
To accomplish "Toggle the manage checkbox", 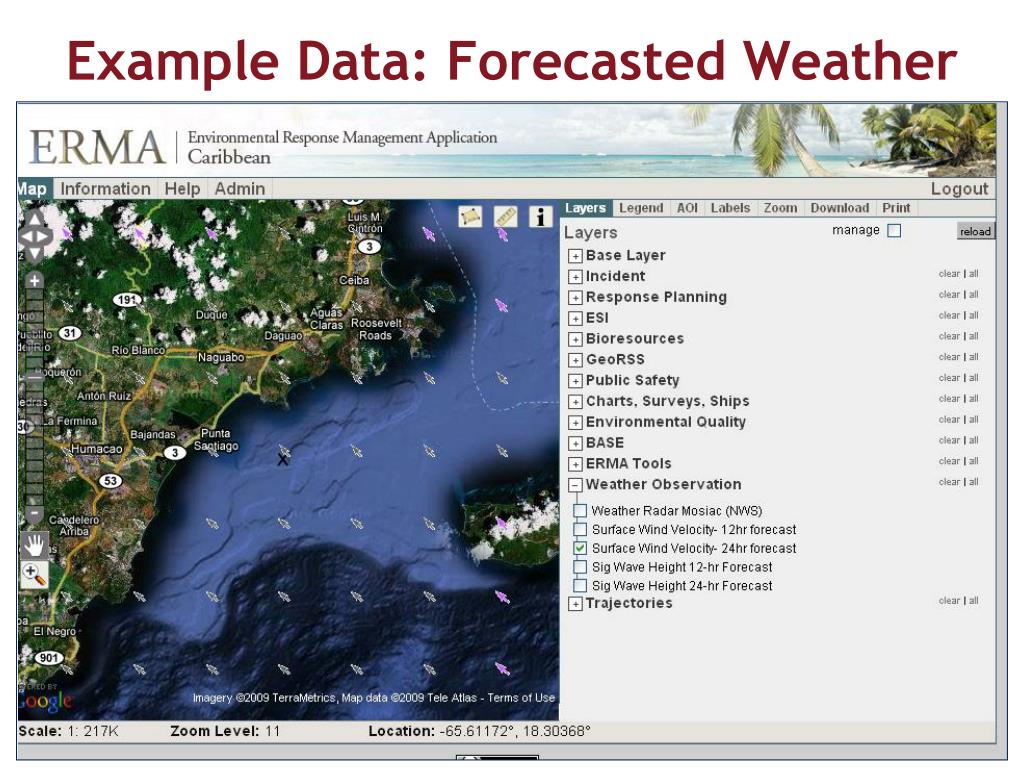I will pos(895,231).
